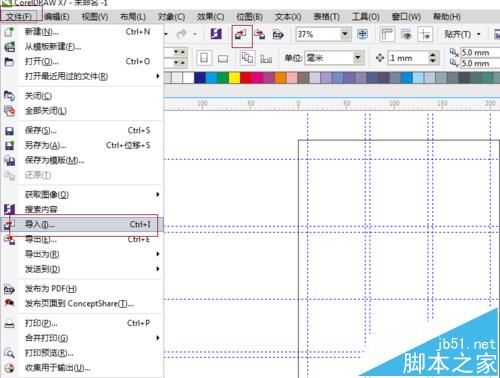Open the Window menu

pos(406,16)
